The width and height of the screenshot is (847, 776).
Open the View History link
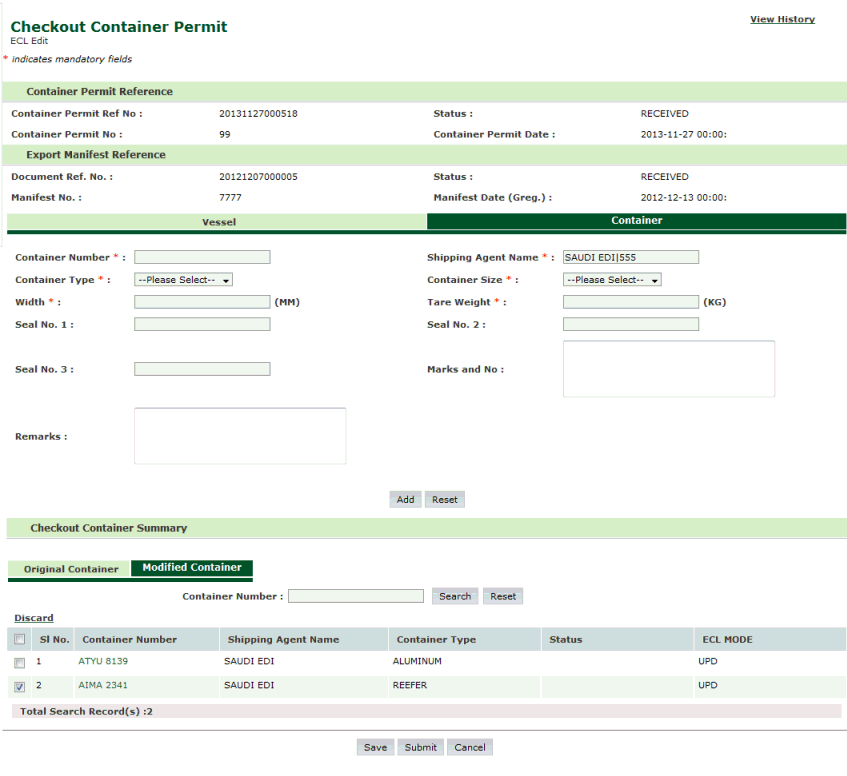point(782,19)
